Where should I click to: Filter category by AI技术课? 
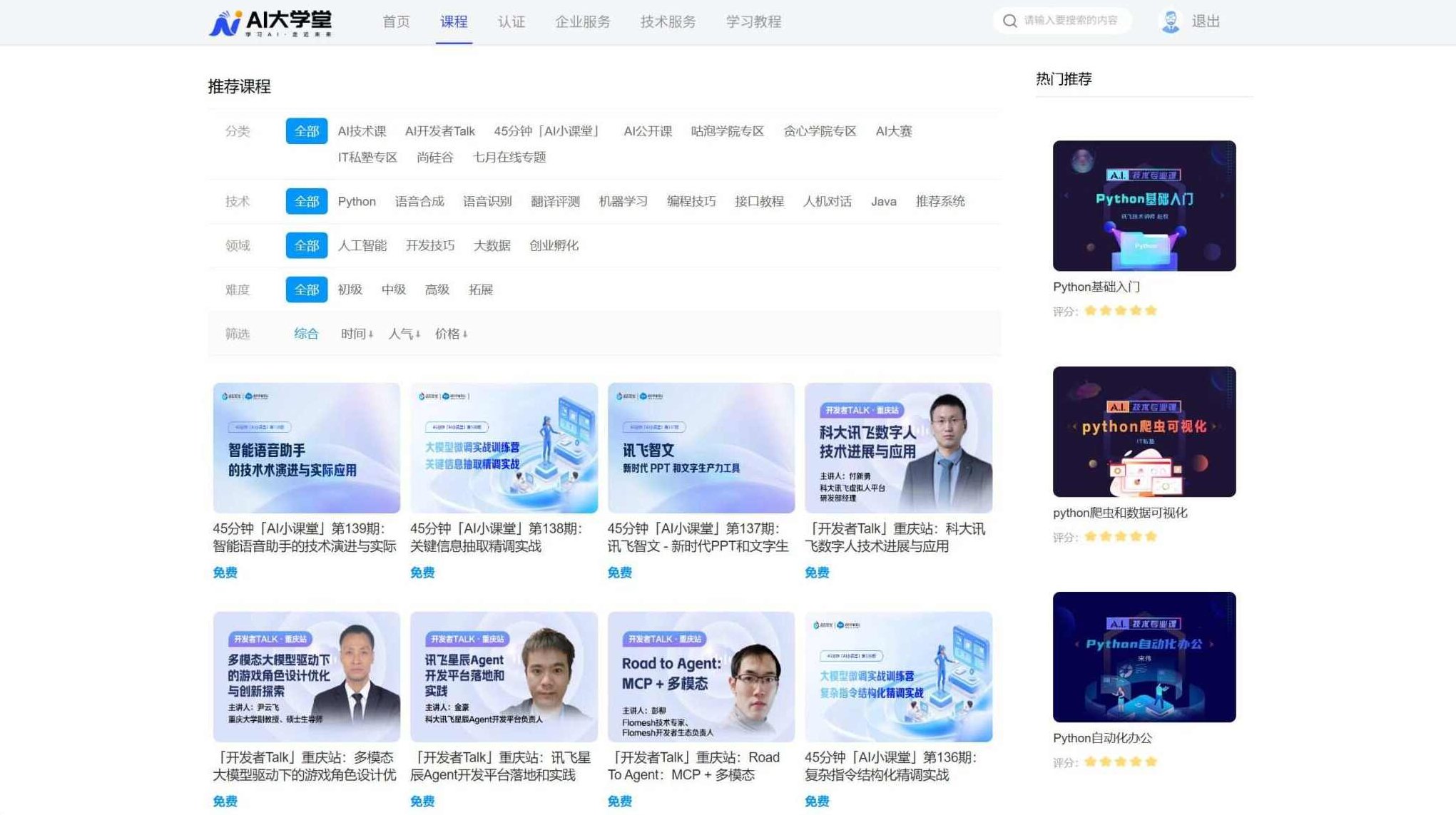click(362, 131)
